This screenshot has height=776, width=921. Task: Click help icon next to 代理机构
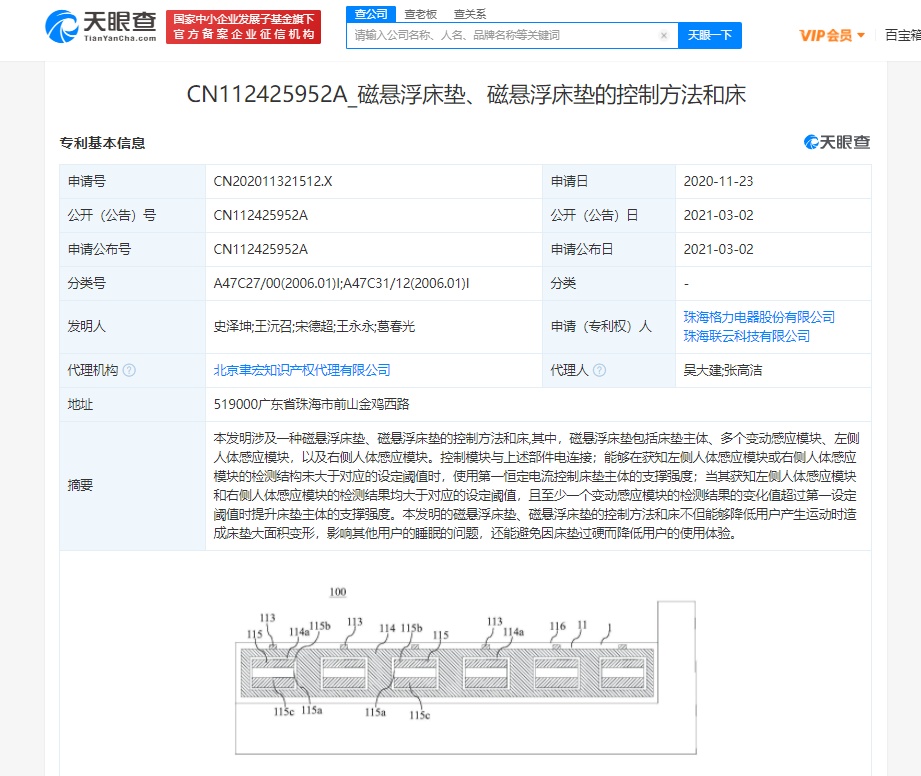(x=129, y=371)
